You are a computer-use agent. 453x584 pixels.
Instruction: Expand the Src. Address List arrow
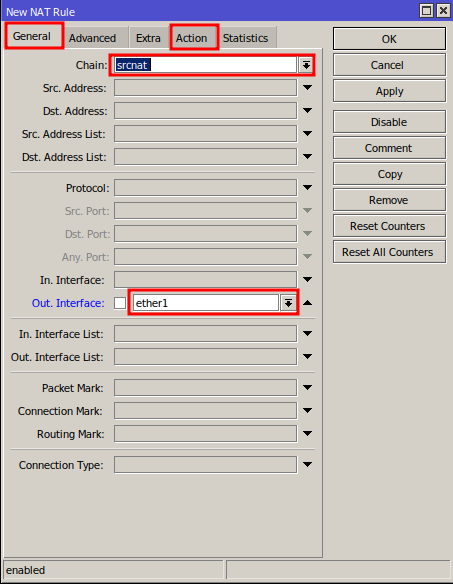click(307, 134)
